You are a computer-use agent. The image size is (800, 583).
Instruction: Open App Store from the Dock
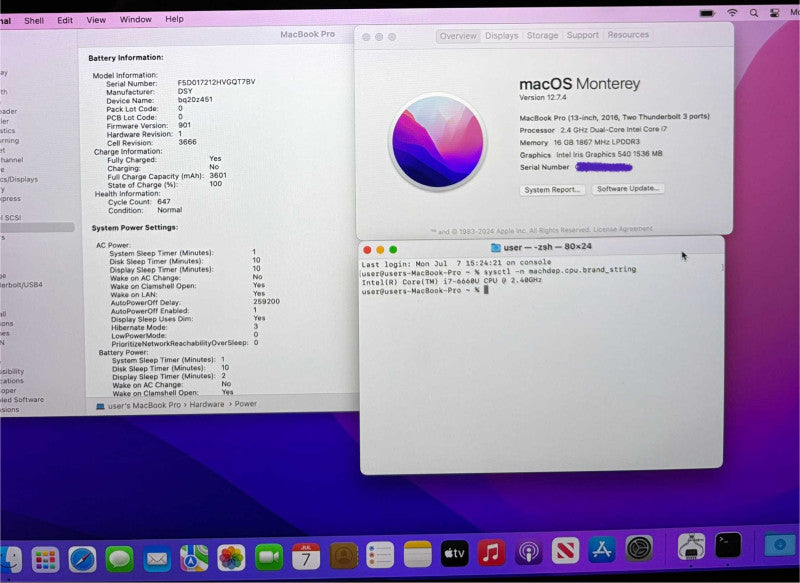[x=602, y=550]
